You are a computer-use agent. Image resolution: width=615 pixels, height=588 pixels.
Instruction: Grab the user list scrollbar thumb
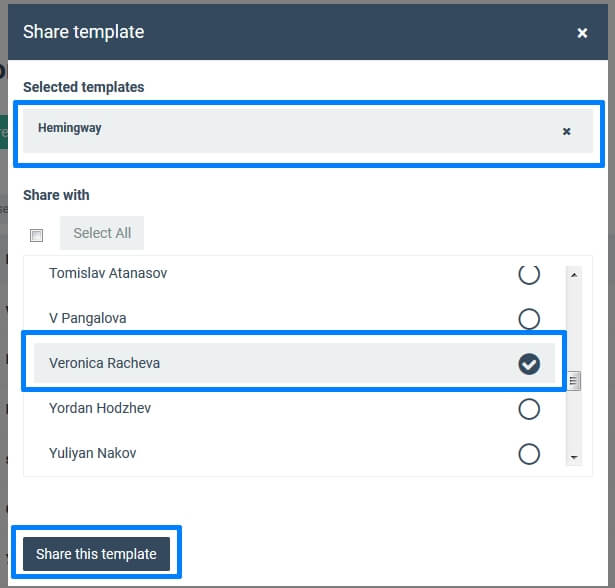(574, 380)
